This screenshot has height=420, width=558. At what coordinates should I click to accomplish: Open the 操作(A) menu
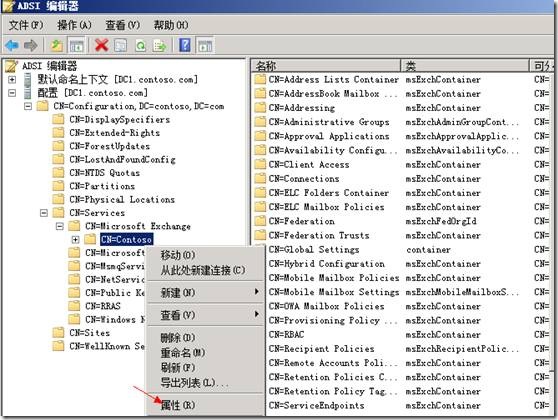click(x=74, y=25)
